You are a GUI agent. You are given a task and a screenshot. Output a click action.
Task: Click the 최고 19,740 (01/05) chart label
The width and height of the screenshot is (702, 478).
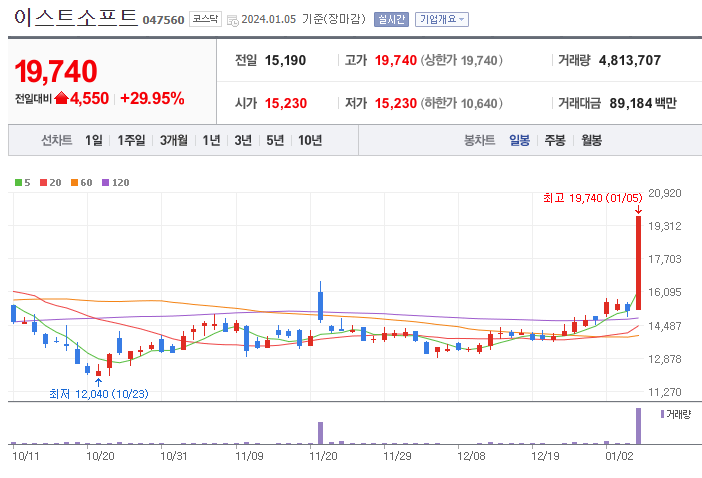(x=593, y=198)
